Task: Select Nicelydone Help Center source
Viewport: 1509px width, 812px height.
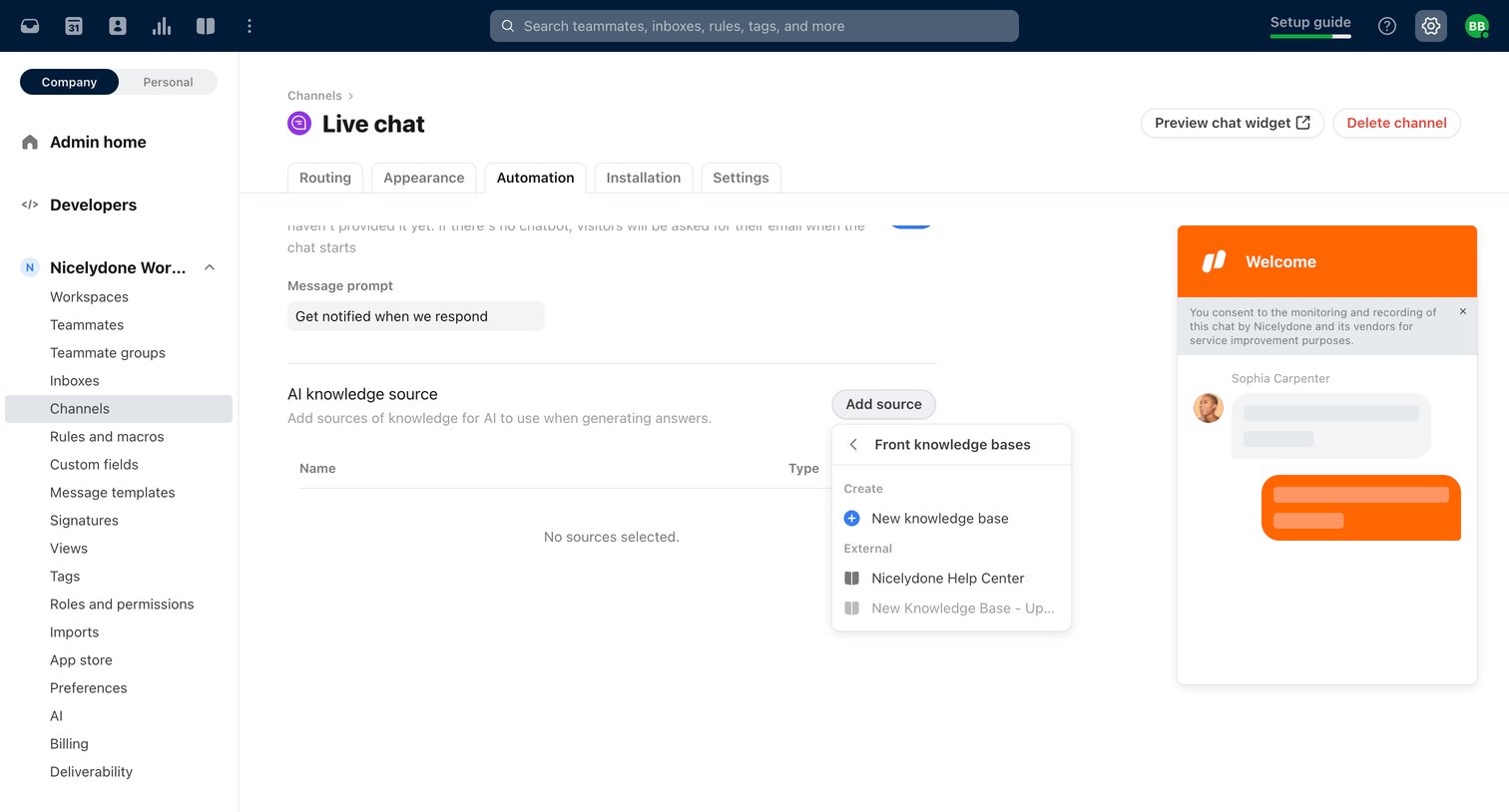Action: (x=951, y=579)
